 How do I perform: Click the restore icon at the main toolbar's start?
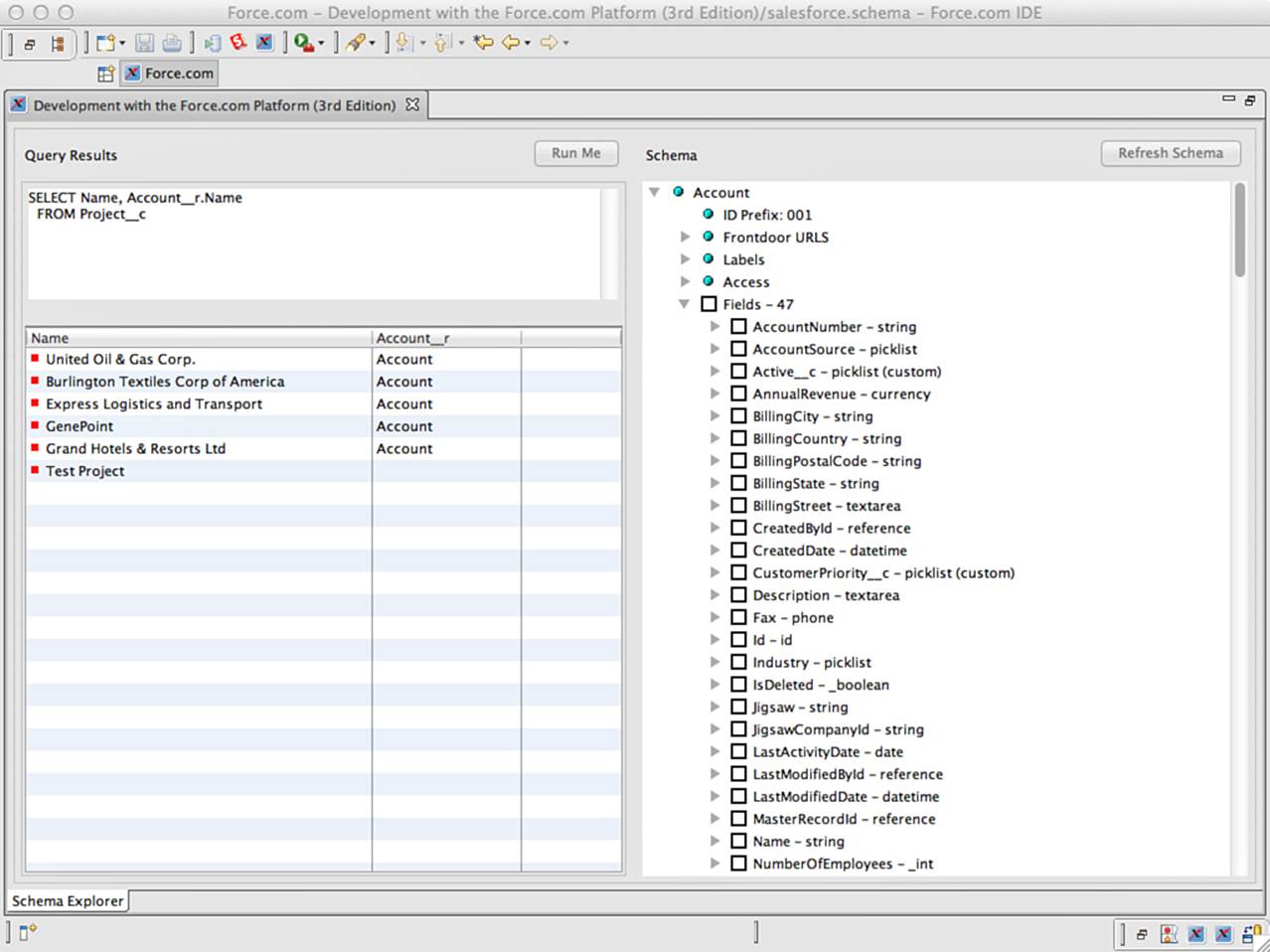tap(30, 44)
